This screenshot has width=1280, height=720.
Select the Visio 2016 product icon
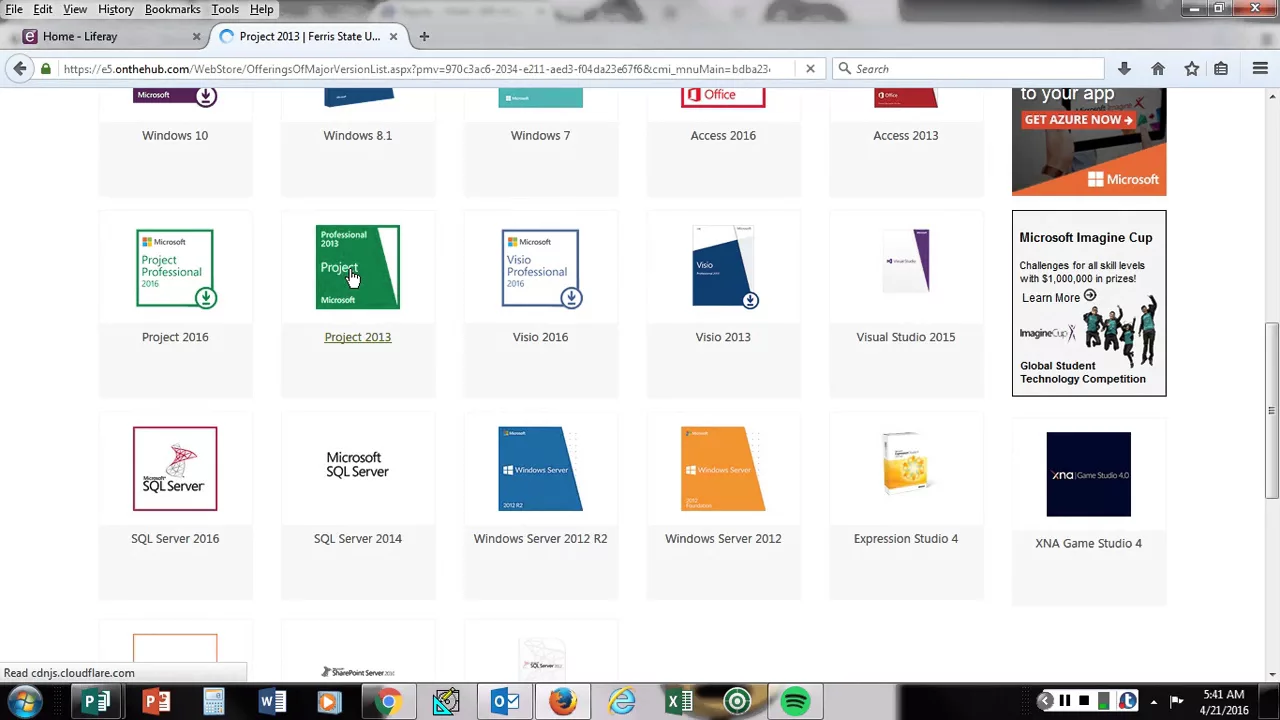click(540, 268)
